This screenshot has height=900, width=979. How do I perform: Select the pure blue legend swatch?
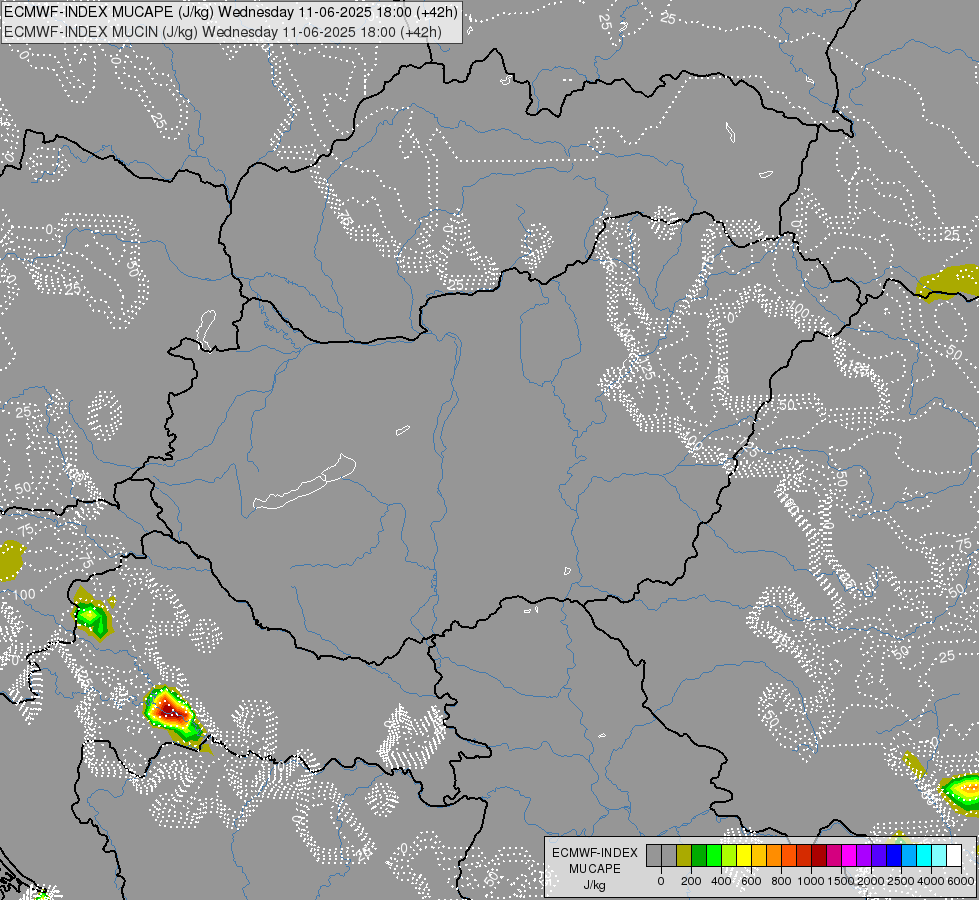click(x=895, y=855)
